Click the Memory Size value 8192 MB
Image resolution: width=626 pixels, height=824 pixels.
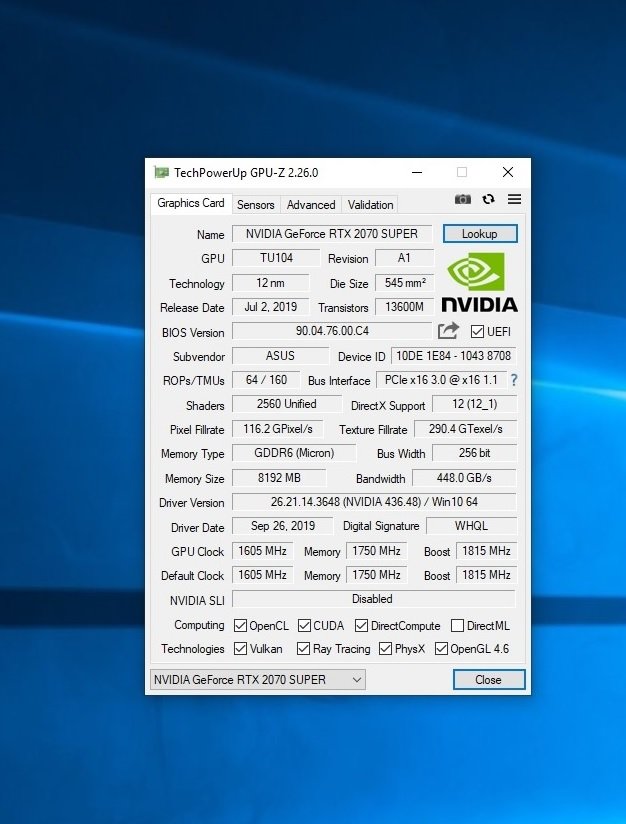(x=279, y=478)
